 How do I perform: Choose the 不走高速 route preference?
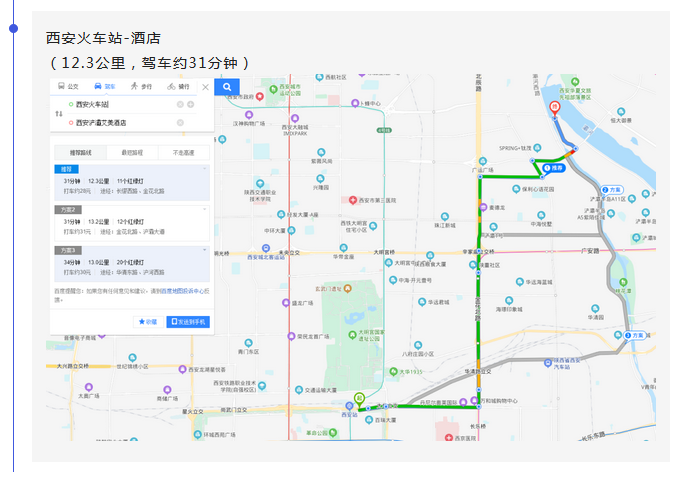[x=183, y=153]
